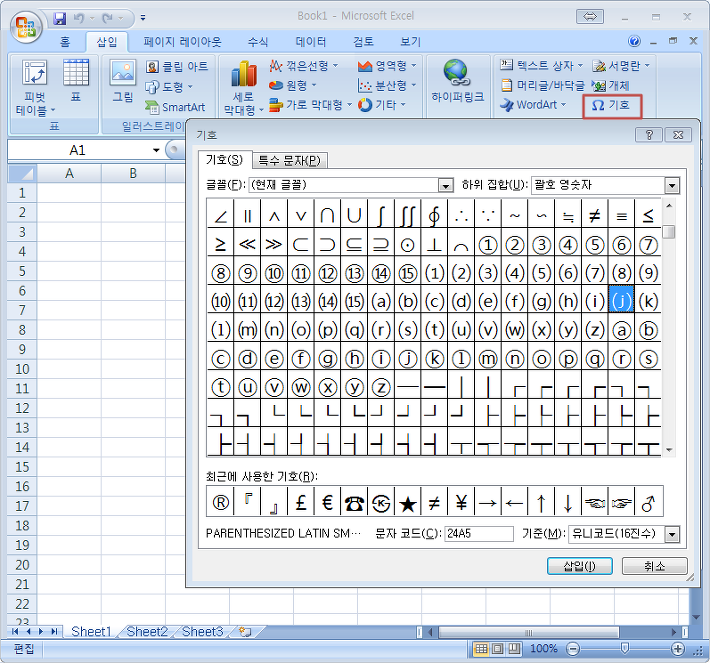The height and width of the screenshot is (663, 710).
Task: Insert a PivotTable (피벗 테이블)
Action: pos(35,88)
